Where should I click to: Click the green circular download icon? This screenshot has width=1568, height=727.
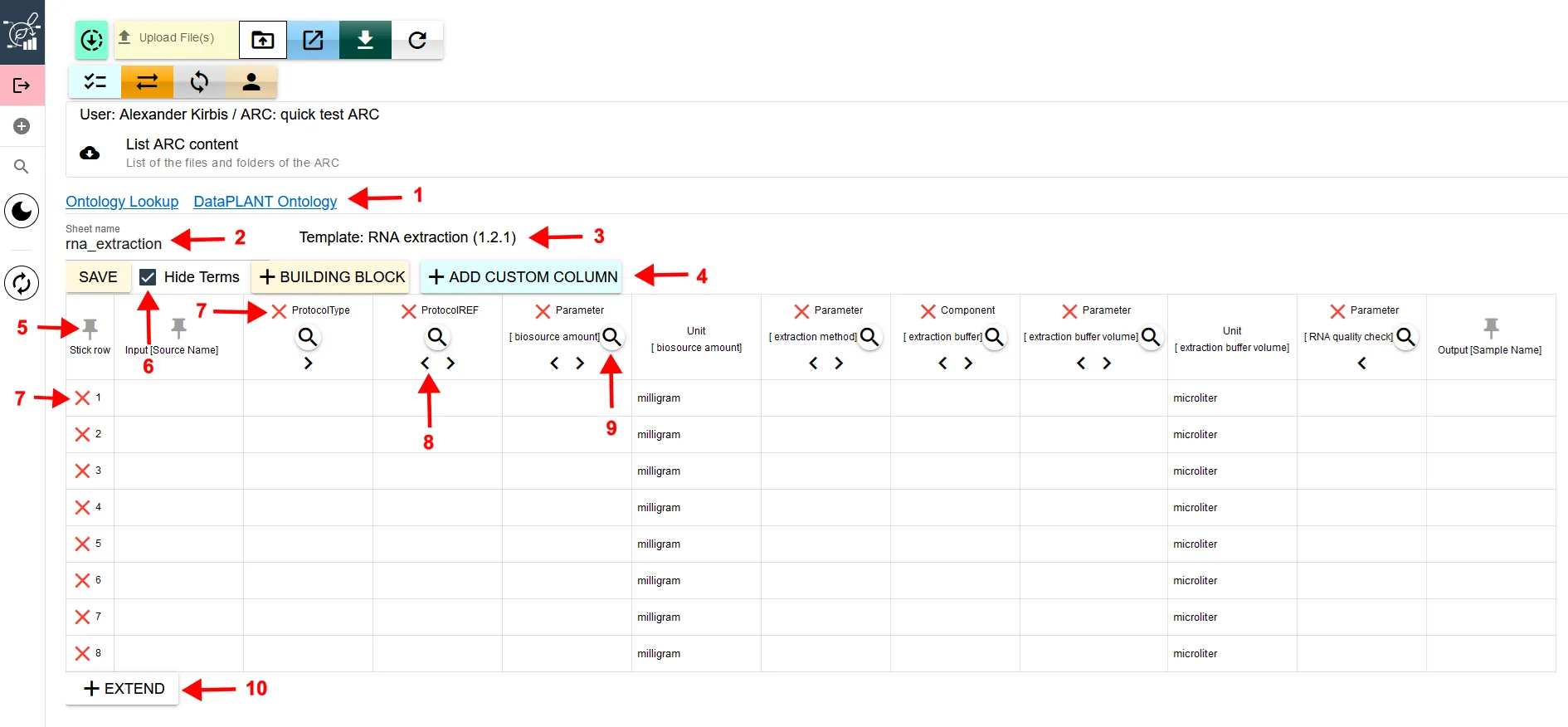tap(91, 40)
